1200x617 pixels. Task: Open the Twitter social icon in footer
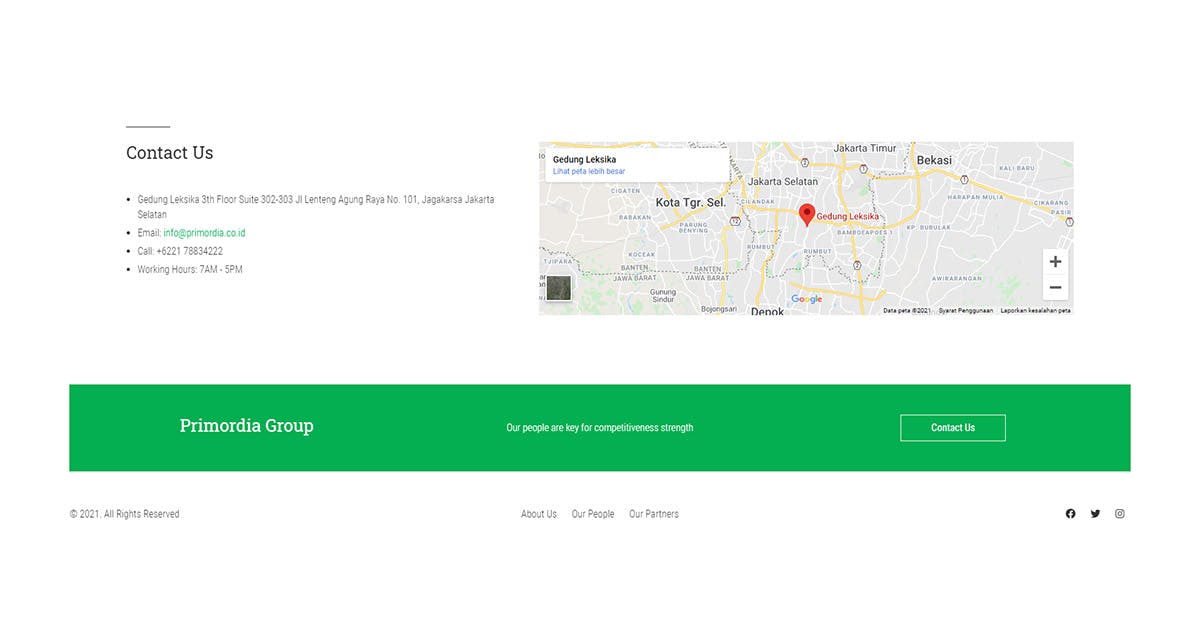(1095, 514)
